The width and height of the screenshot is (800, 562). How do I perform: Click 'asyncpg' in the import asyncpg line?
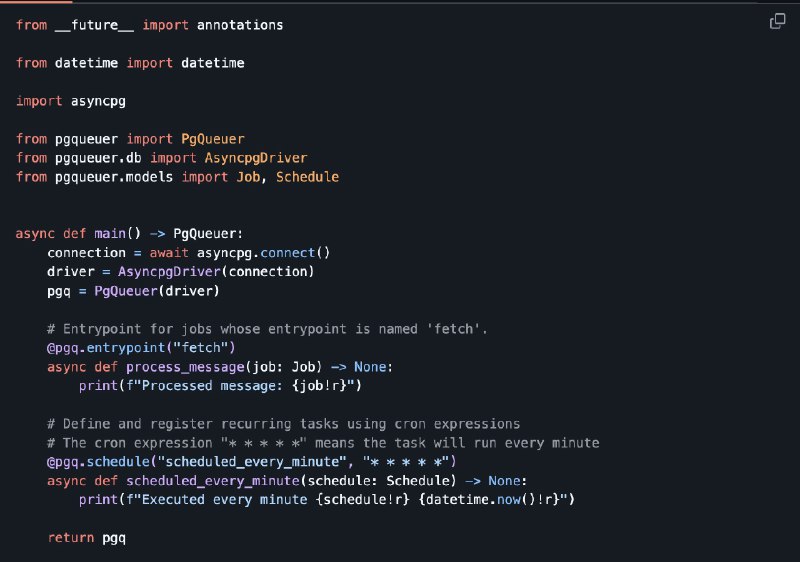[x=98, y=101]
